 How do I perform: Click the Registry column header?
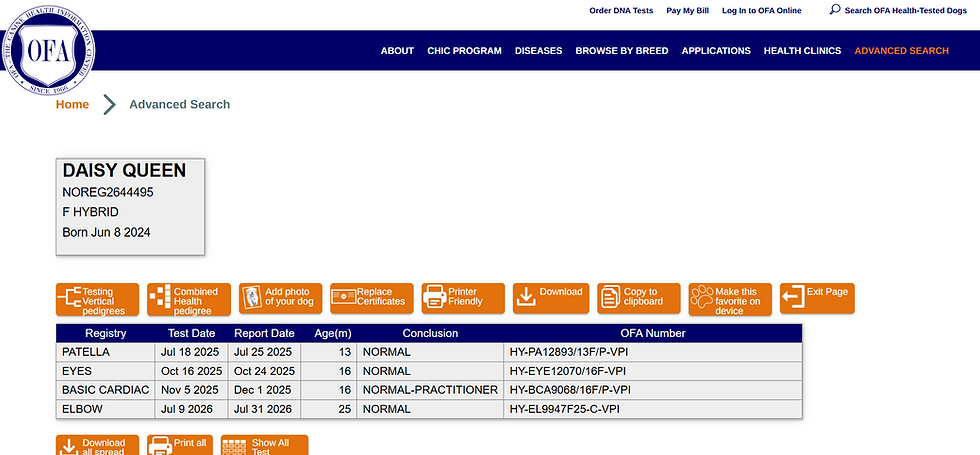pyautogui.click(x=106, y=333)
